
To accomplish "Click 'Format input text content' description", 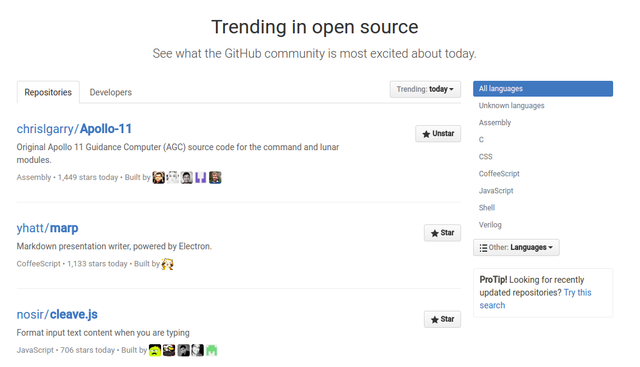I will pos(103,333).
